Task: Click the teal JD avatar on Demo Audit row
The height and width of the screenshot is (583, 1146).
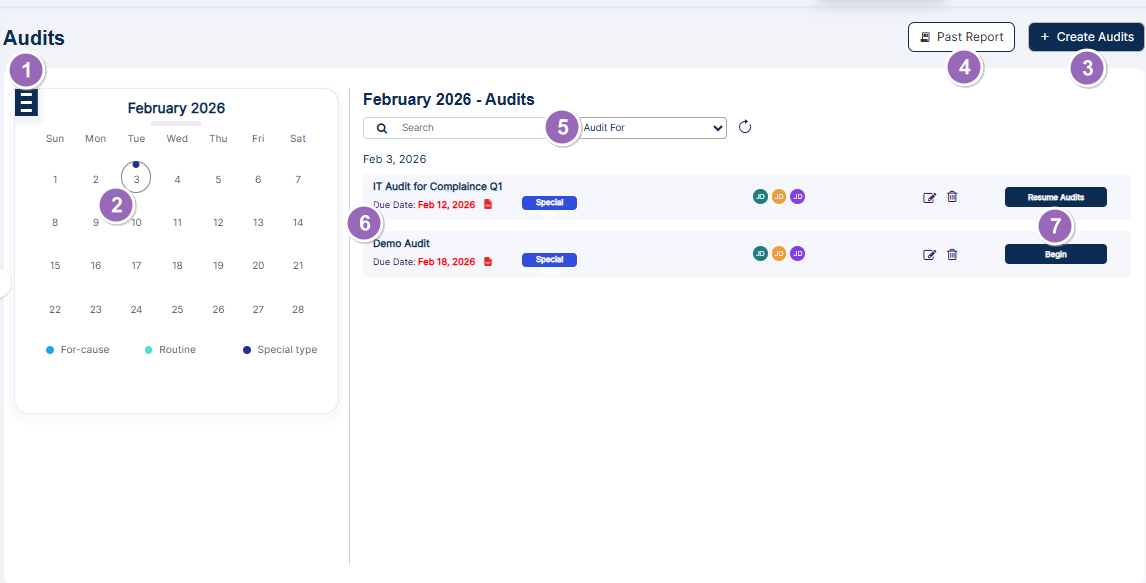Action: [x=760, y=253]
